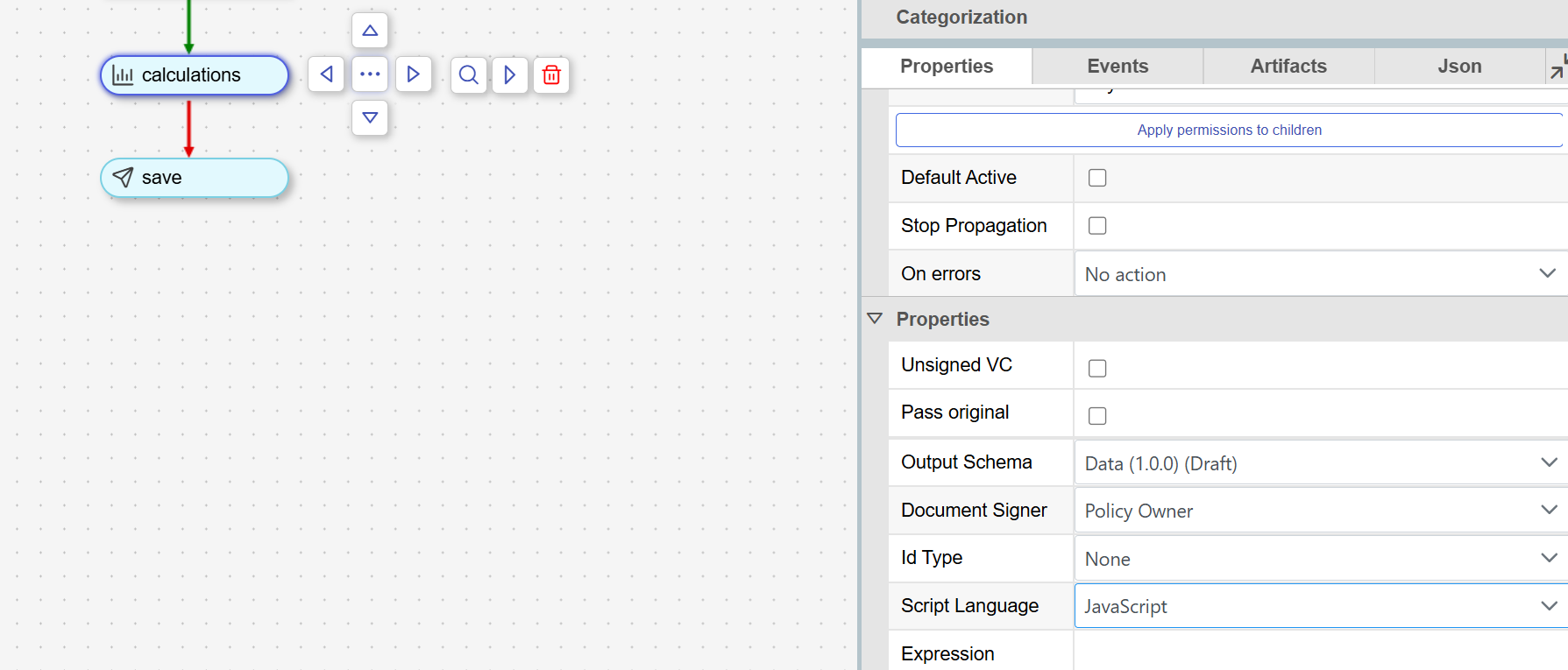Click the arrow icon next to magnifier
Image resolution: width=1568 pixels, height=670 pixels.
click(x=509, y=75)
